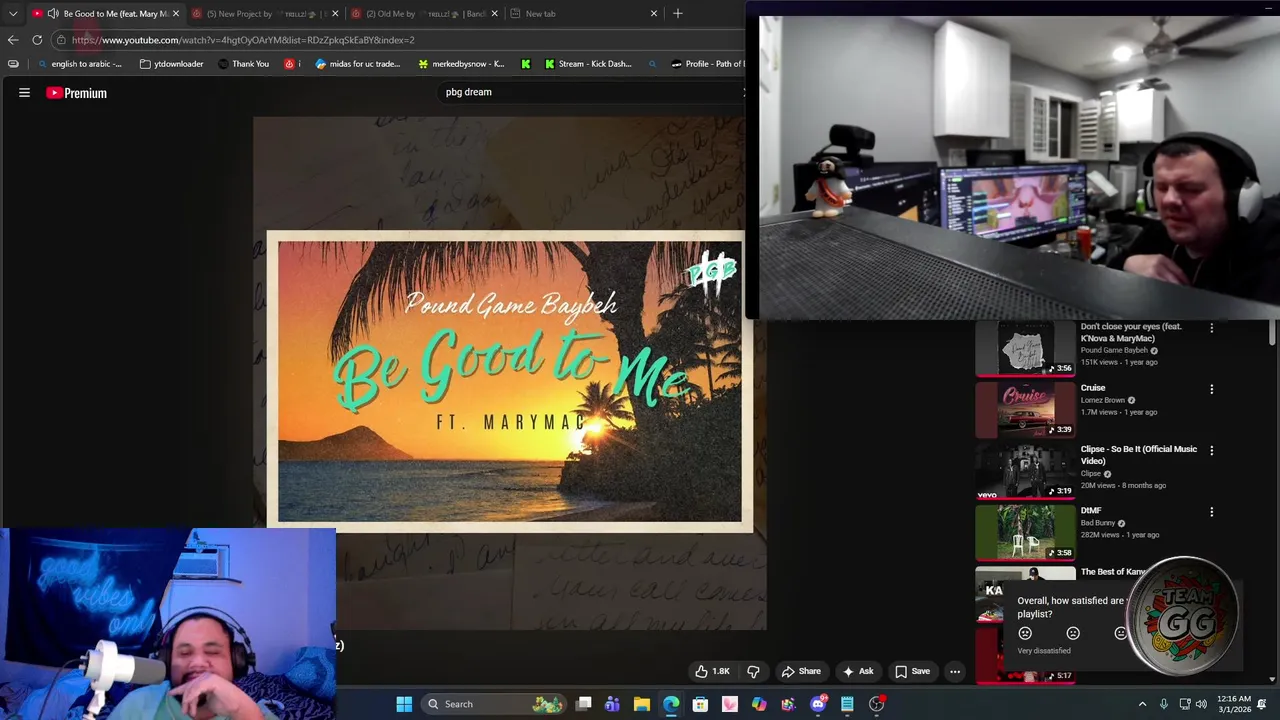Select the very dissatisfied face in survey

(1025, 633)
